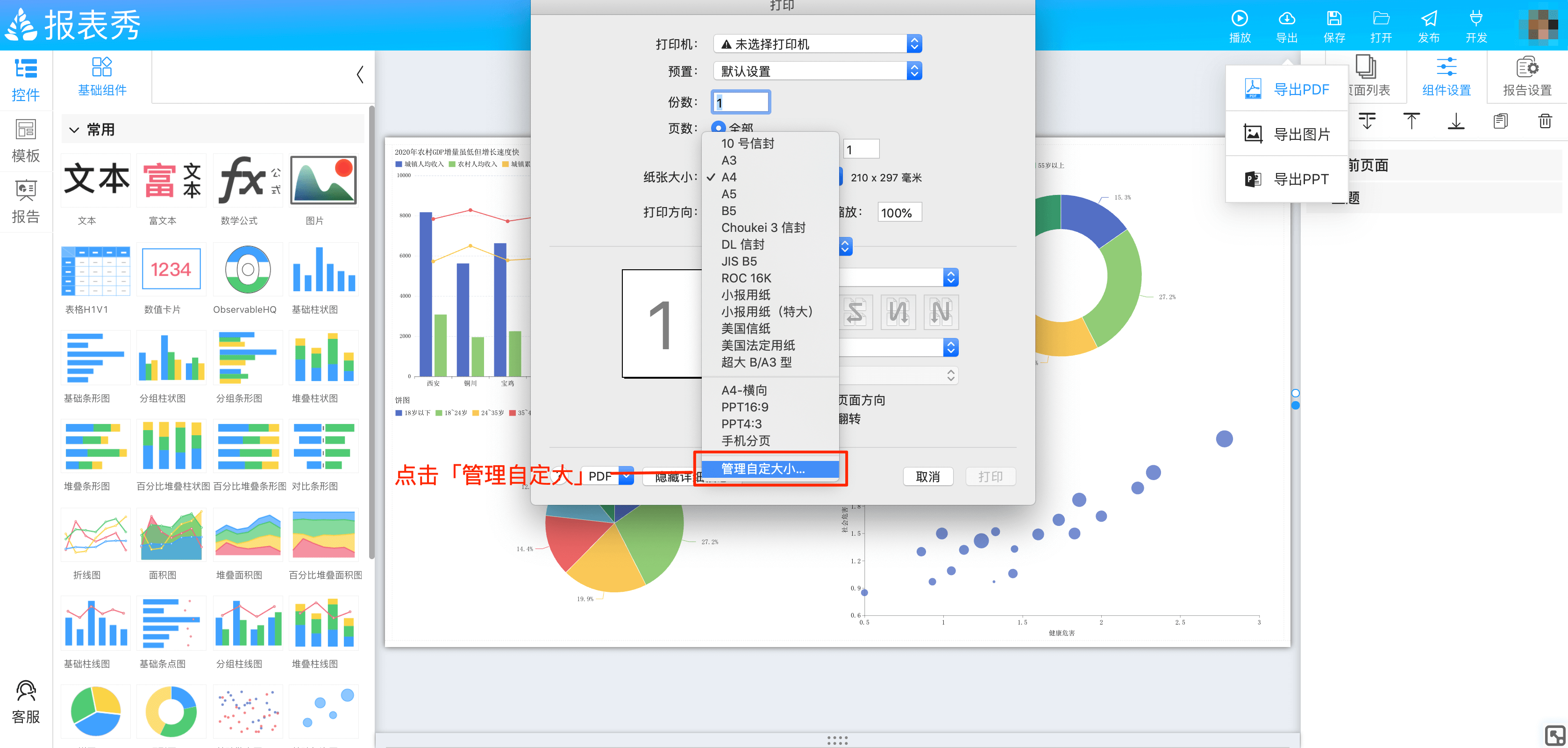Screen dimensions: 1568x748
Task: Click the component list scrollbar
Action: (x=371, y=332)
